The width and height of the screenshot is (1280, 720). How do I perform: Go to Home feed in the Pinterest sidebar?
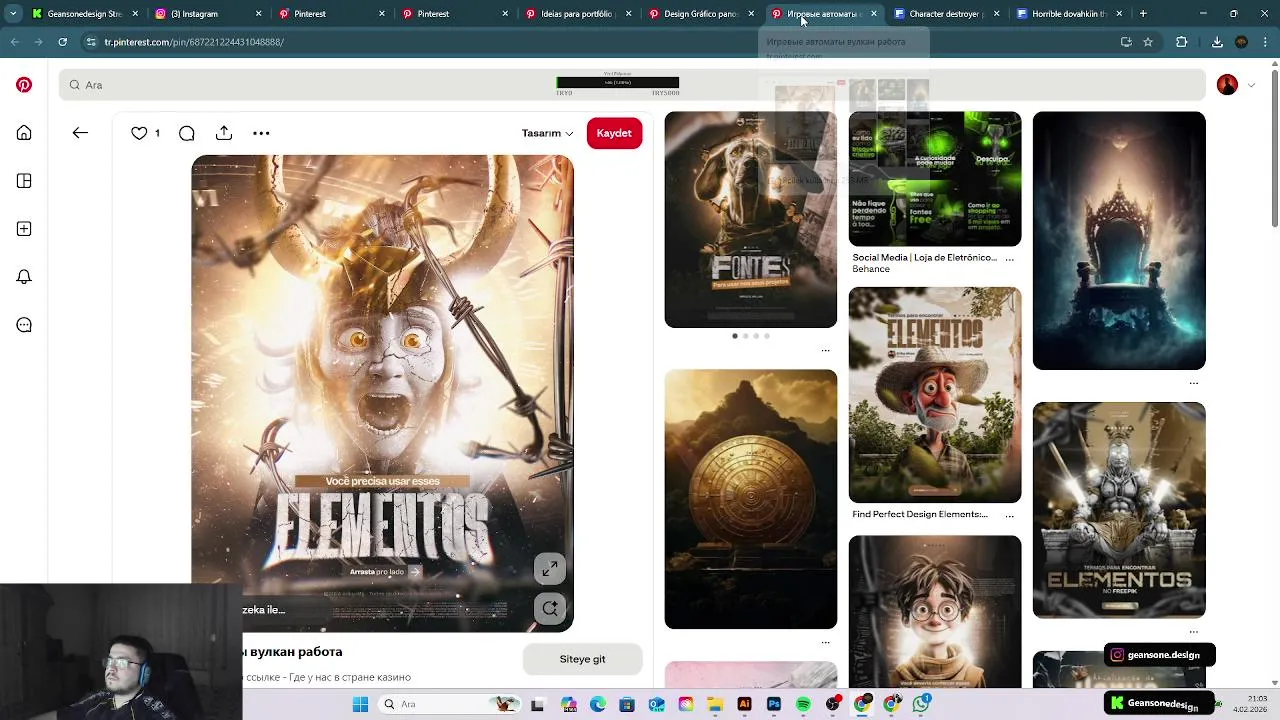click(x=24, y=133)
